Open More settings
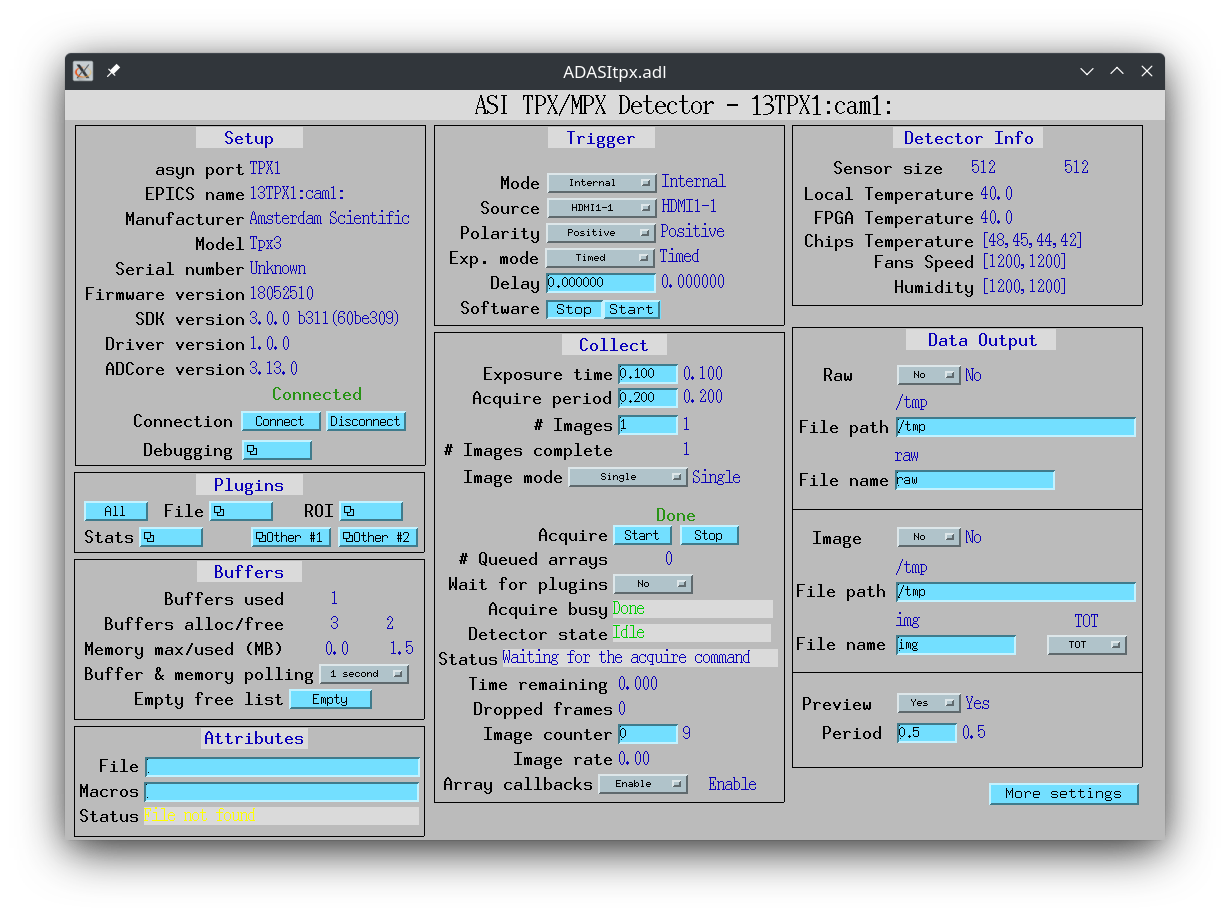1230x917 pixels. [x=1064, y=793]
